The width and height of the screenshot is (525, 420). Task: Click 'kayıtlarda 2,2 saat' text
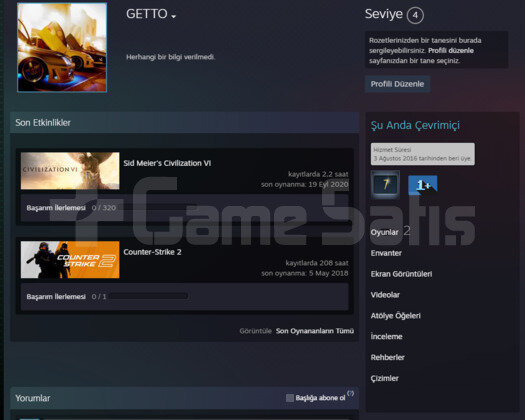(318, 174)
